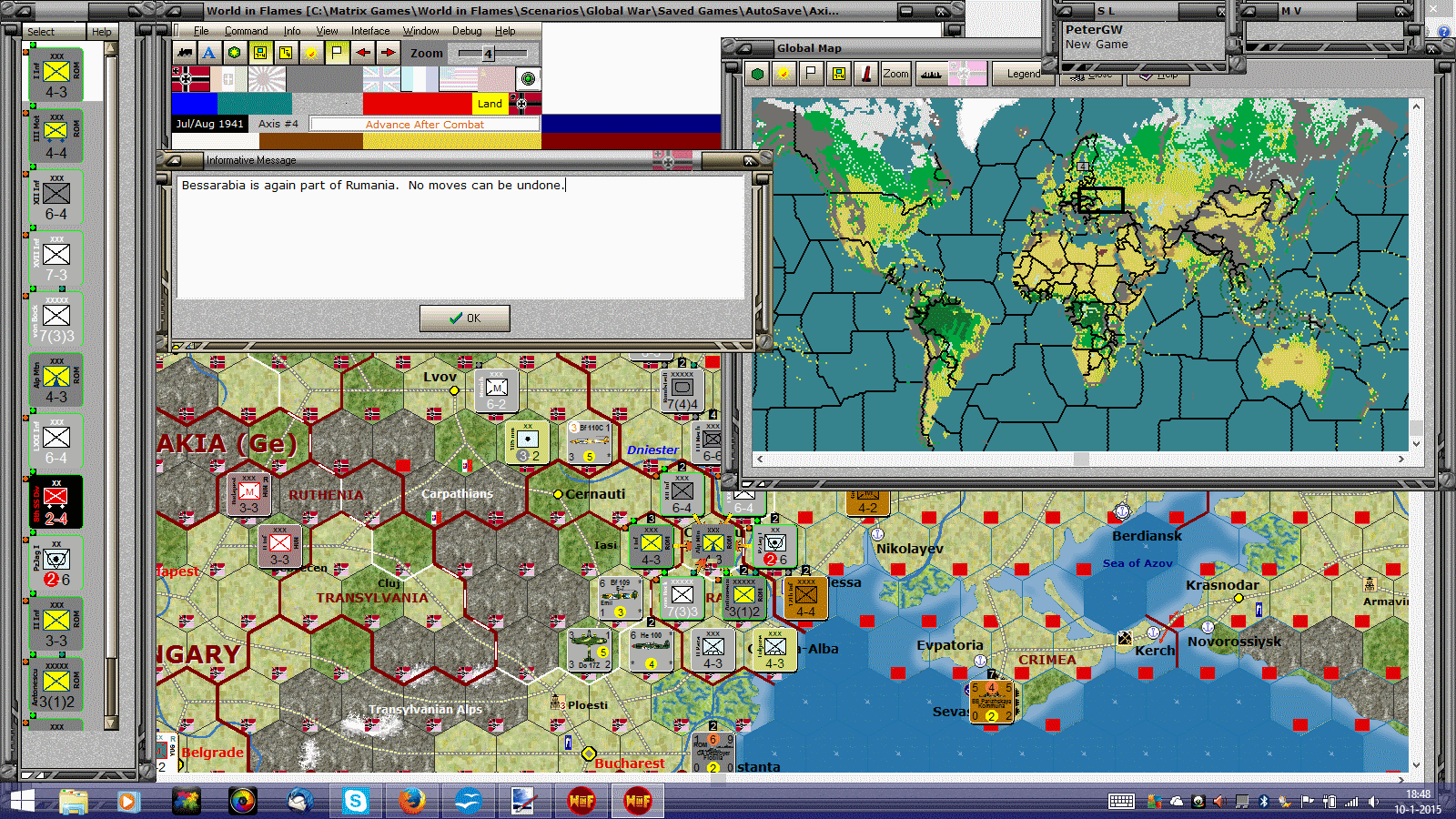Click the blue letter A toolbar icon
Image resolution: width=1456 pixels, height=819 pixels.
pos(209,53)
